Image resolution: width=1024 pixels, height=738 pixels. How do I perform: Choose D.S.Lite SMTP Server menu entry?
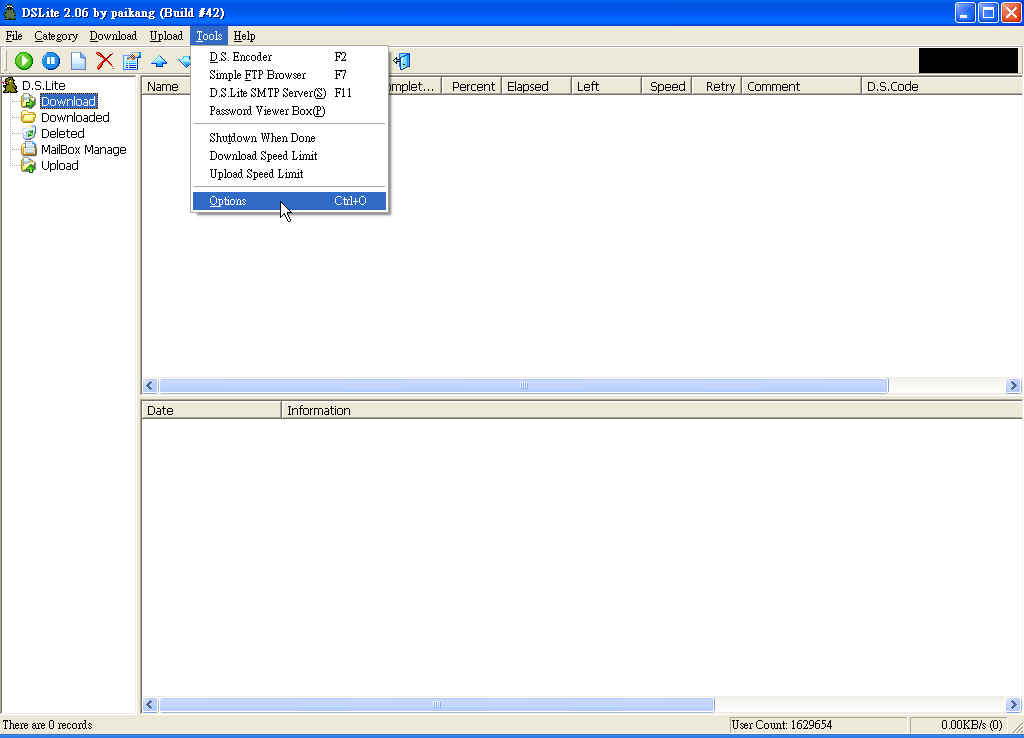point(289,93)
